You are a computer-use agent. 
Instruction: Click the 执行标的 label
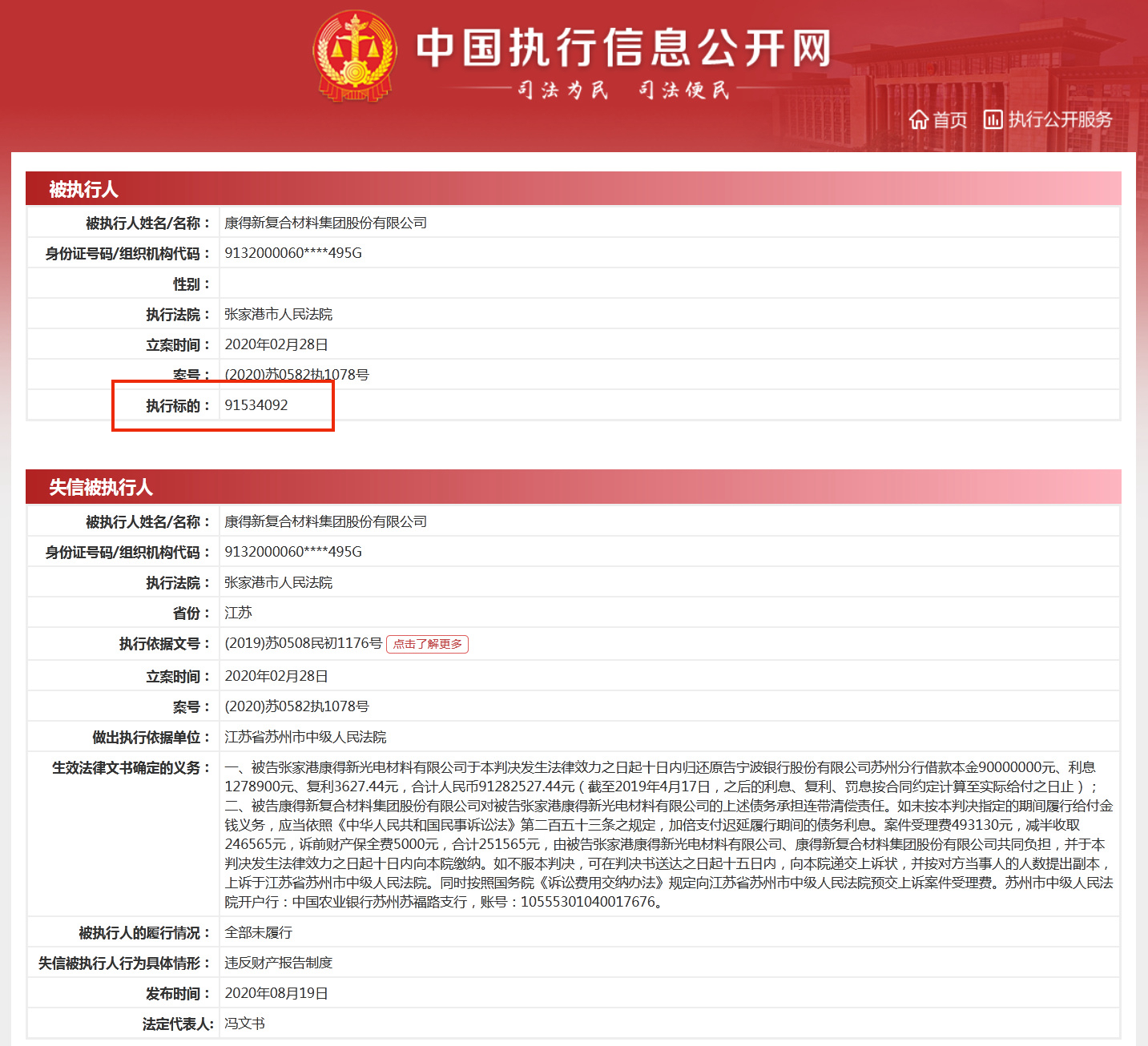[x=178, y=406]
